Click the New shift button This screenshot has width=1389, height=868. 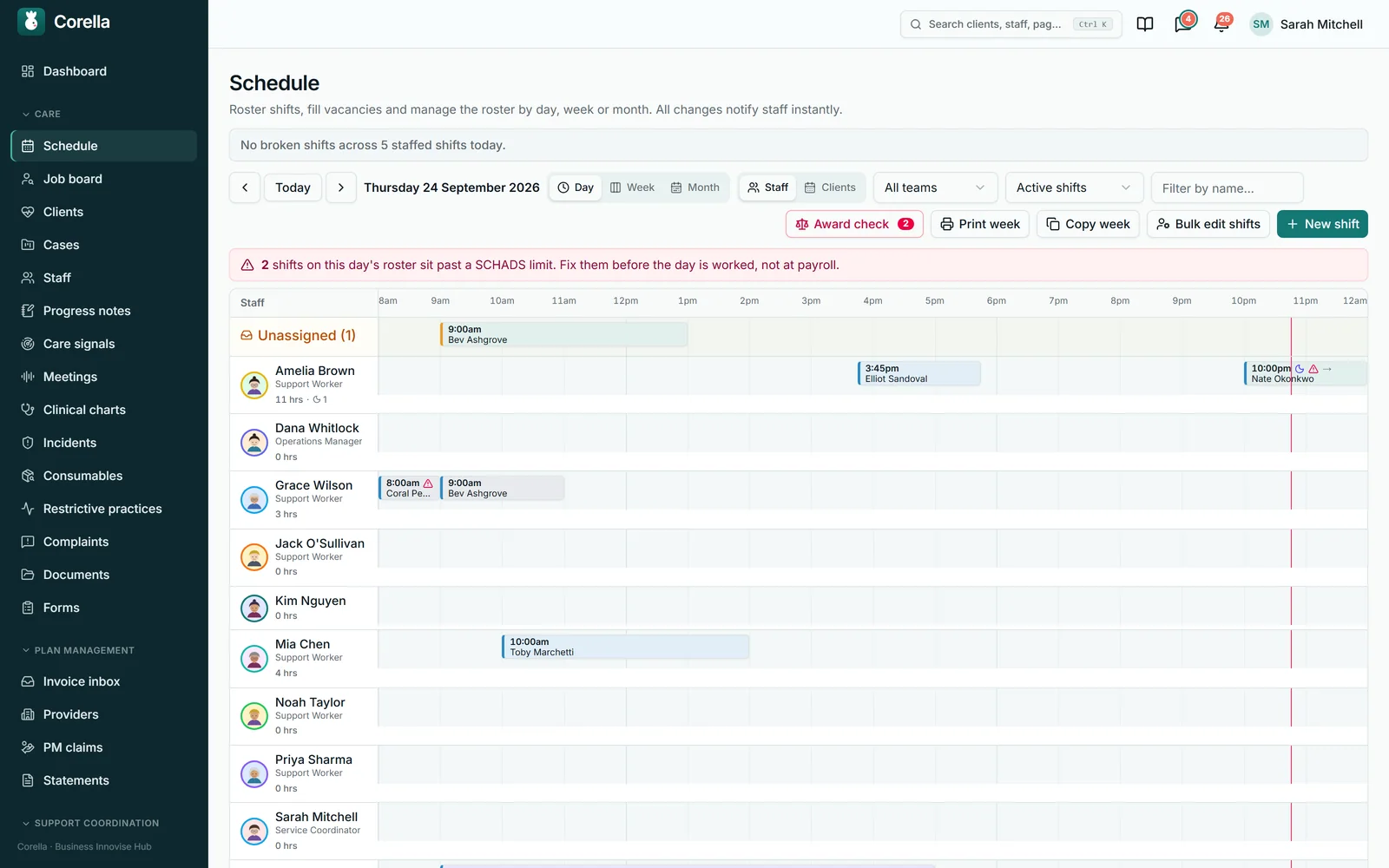tap(1322, 224)
